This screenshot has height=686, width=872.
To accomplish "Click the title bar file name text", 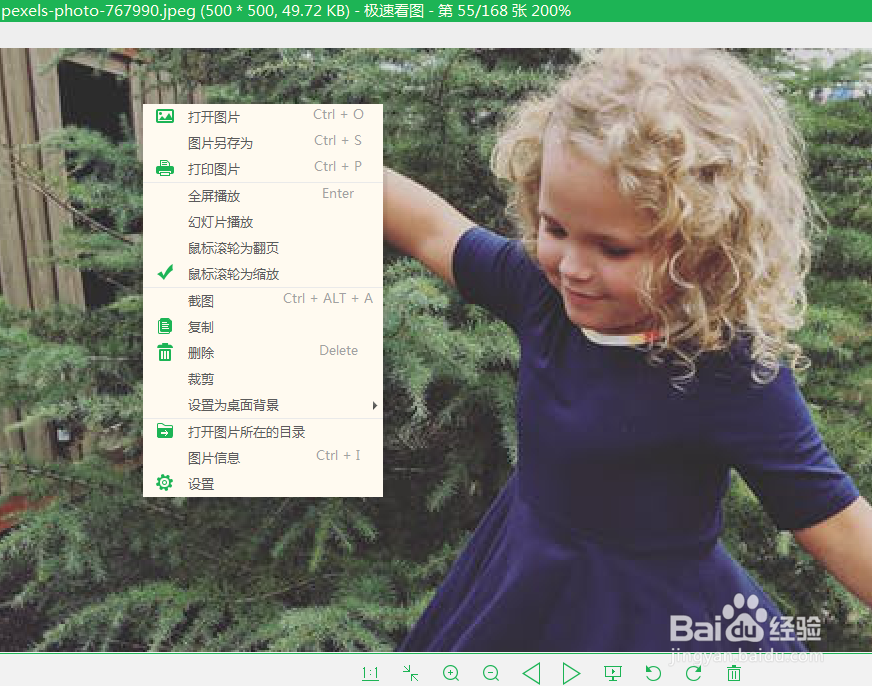I will coord(98,11).
